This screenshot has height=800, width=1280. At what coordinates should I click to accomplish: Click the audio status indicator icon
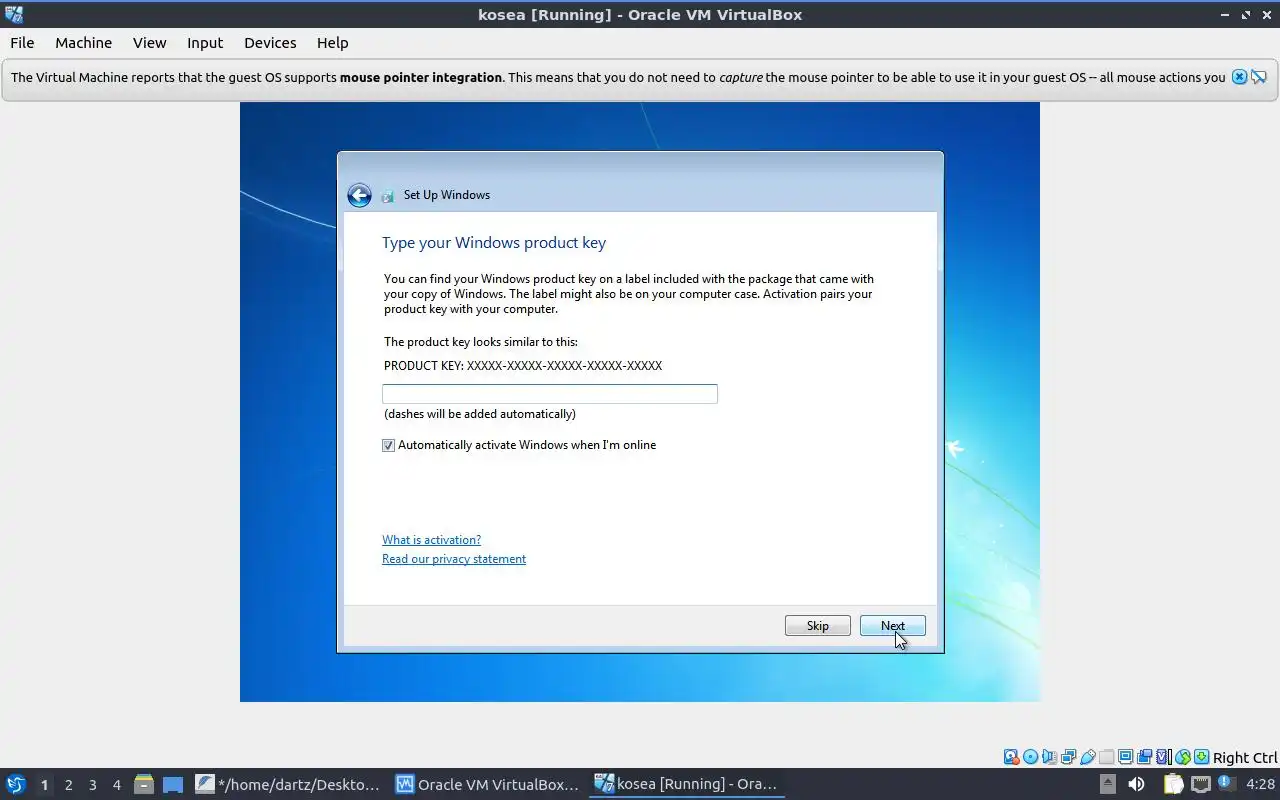click(1049, 757)
